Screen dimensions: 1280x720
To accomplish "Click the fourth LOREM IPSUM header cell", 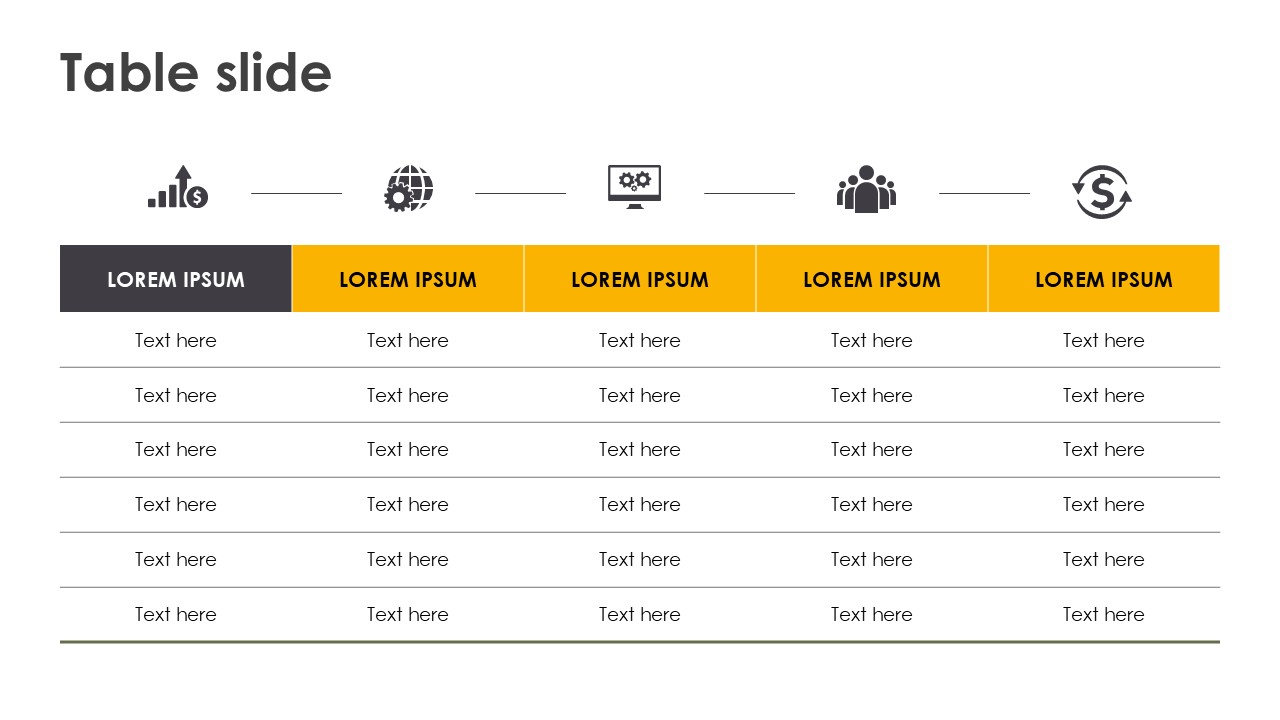I will point(872,279).
